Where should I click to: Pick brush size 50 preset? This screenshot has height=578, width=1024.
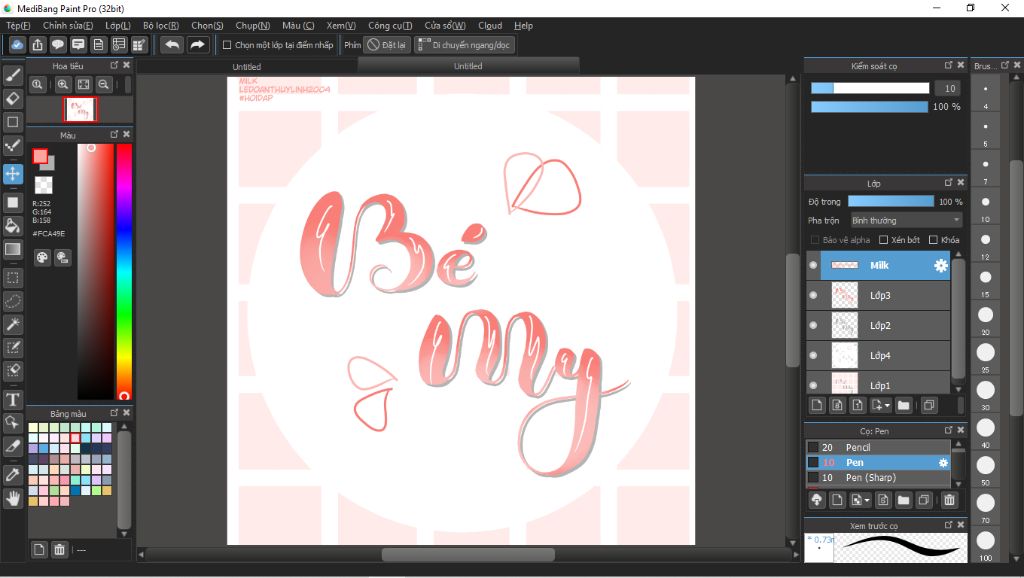pos(985,466)
